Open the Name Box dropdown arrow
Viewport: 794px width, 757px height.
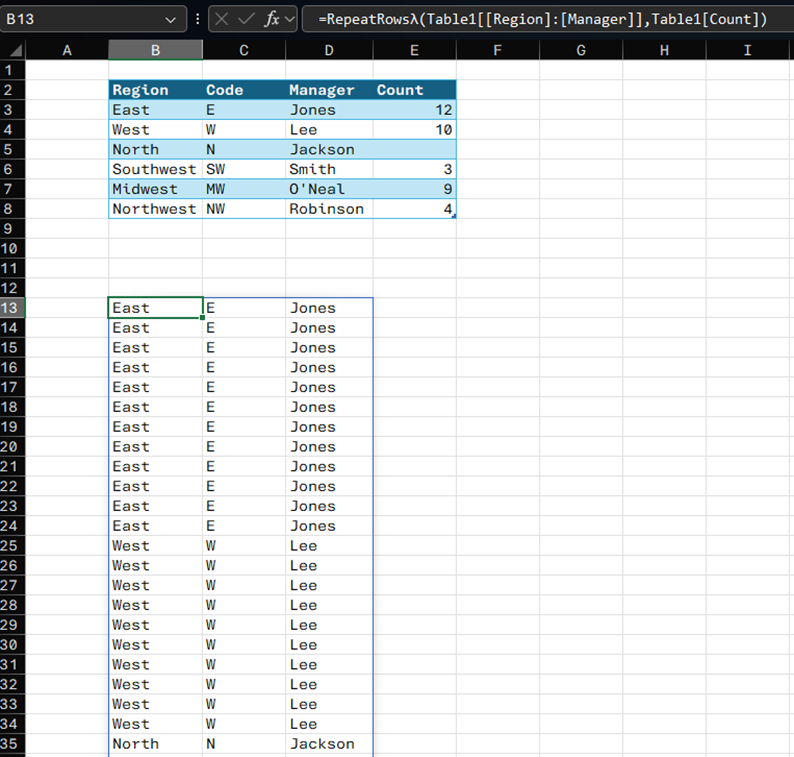[171, 20]
